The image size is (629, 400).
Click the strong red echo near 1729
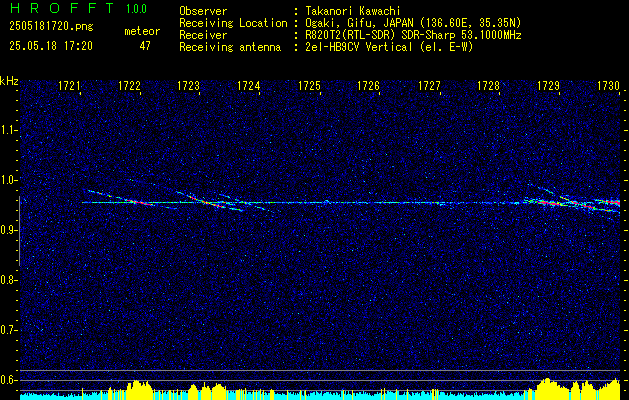[x=550, y=202]
